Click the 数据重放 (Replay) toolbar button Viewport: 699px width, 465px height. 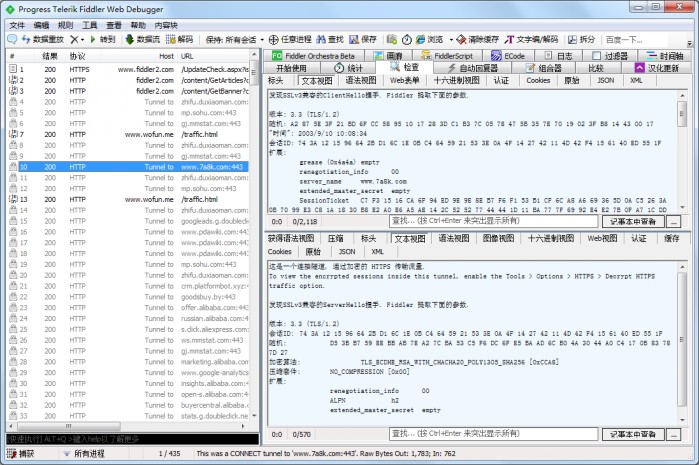click(43, 39)
